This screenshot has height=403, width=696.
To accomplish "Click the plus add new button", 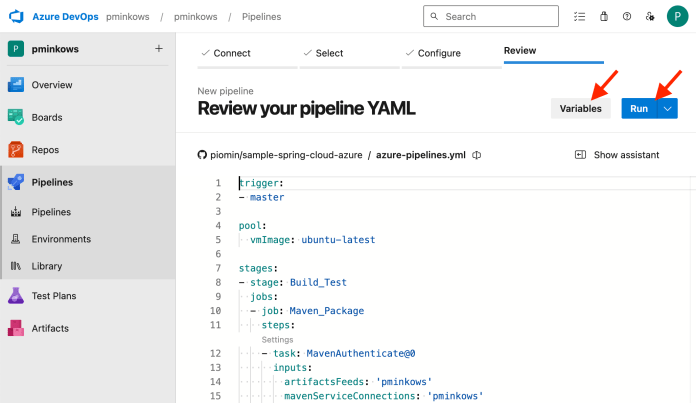I will coord(158,48).
